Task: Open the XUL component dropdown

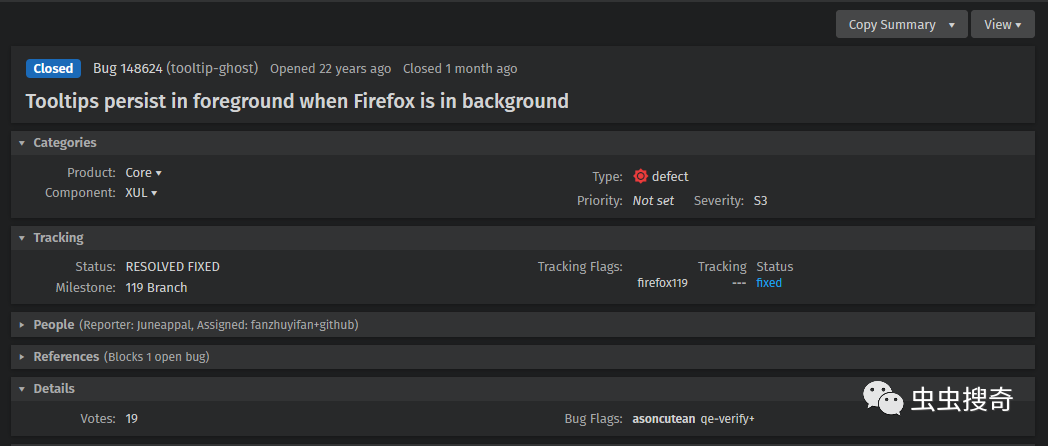Action: pyautogui.click(x=142, y=193)
